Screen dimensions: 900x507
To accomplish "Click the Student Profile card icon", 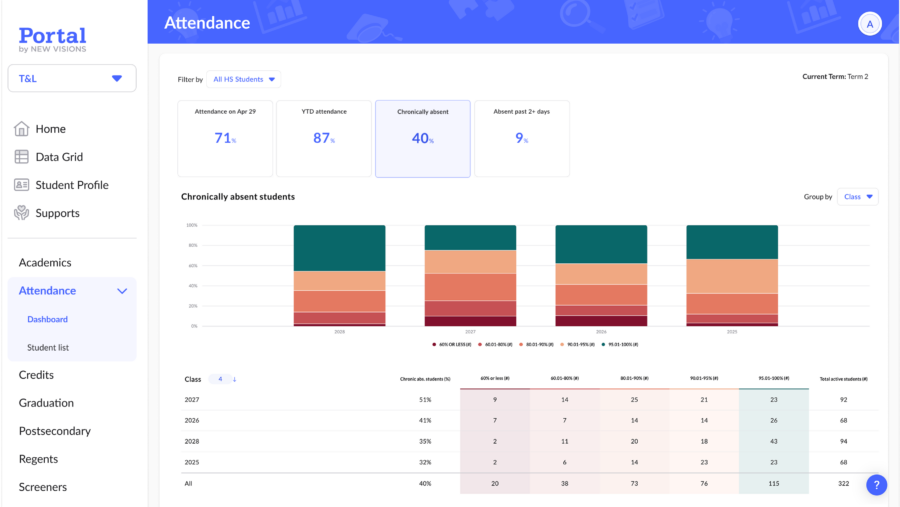I will tap(21, 185).
